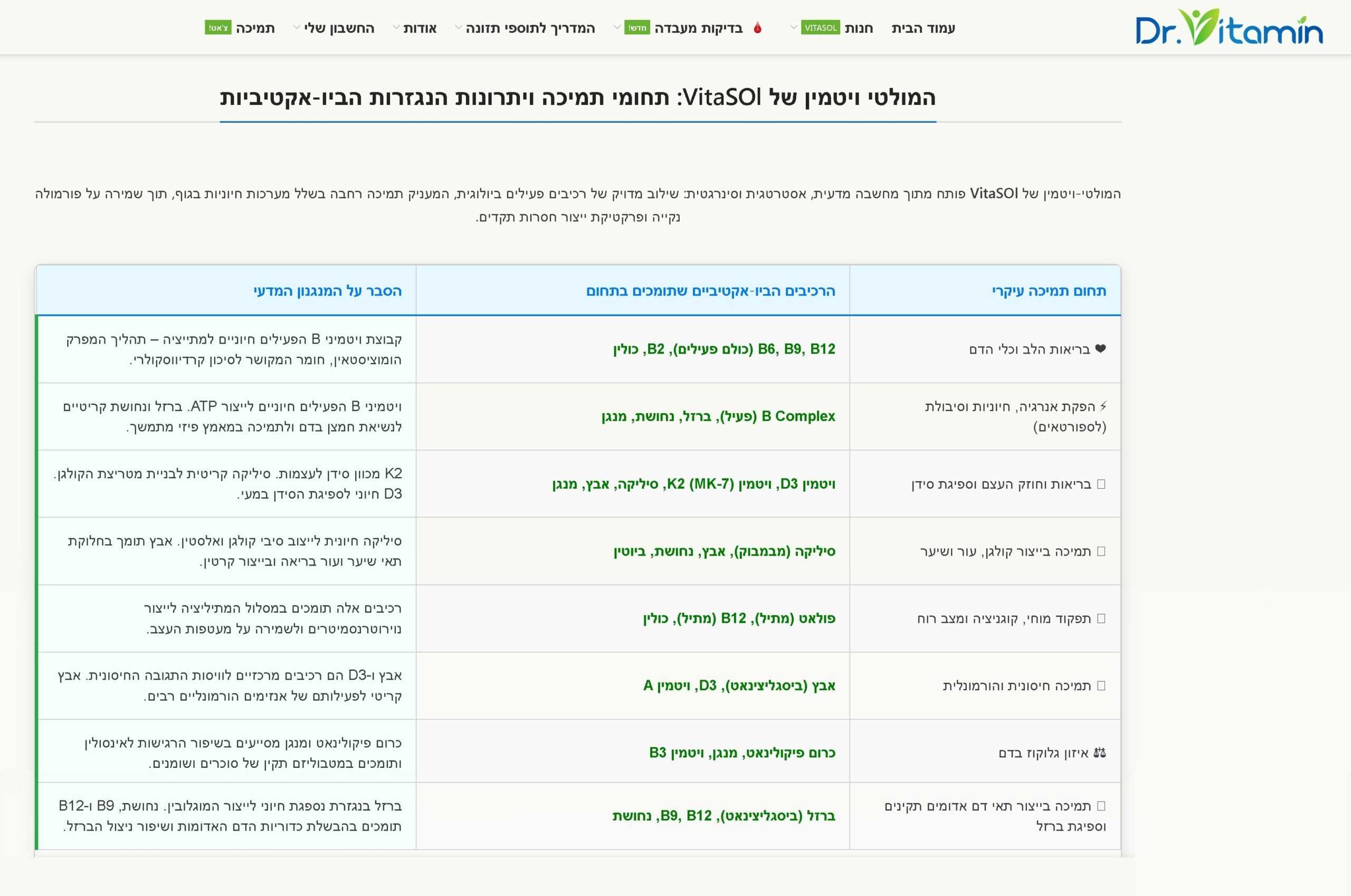Image resolution: width=1351 pixels, height=896 pixels.
Task: Click the green VITASOL badge
Action: coord(820,28)
